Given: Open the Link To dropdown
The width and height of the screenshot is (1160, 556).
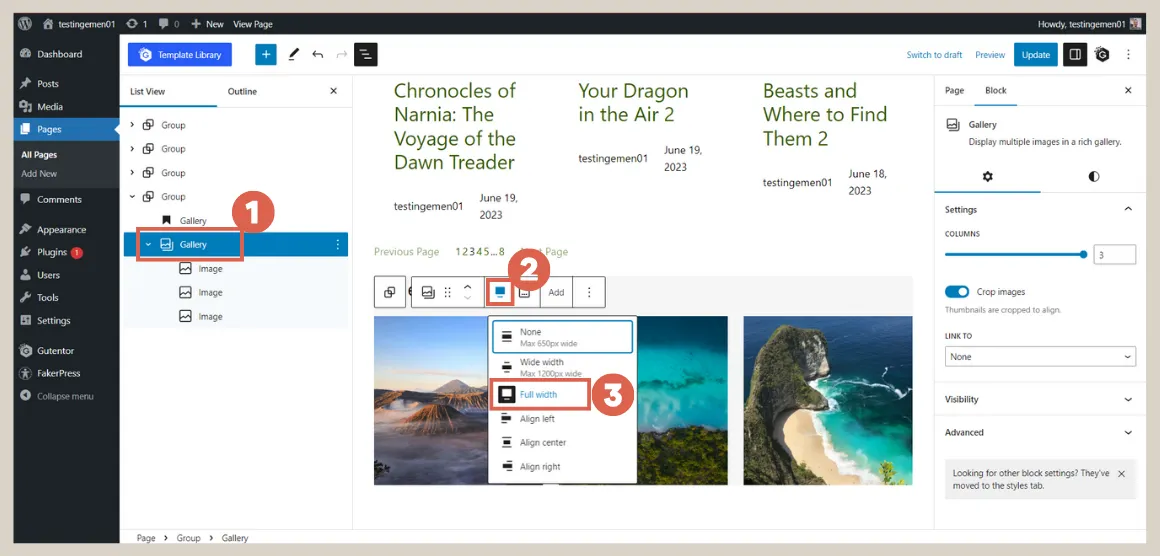Looking at the screenshot, I should click(1039, 356).
